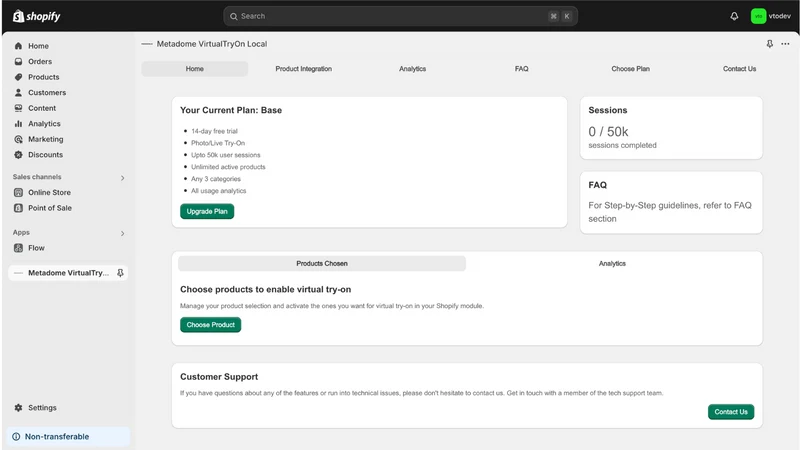Click the Non-transferable info icon
800x450 pixels.
(x=16, y=437)
